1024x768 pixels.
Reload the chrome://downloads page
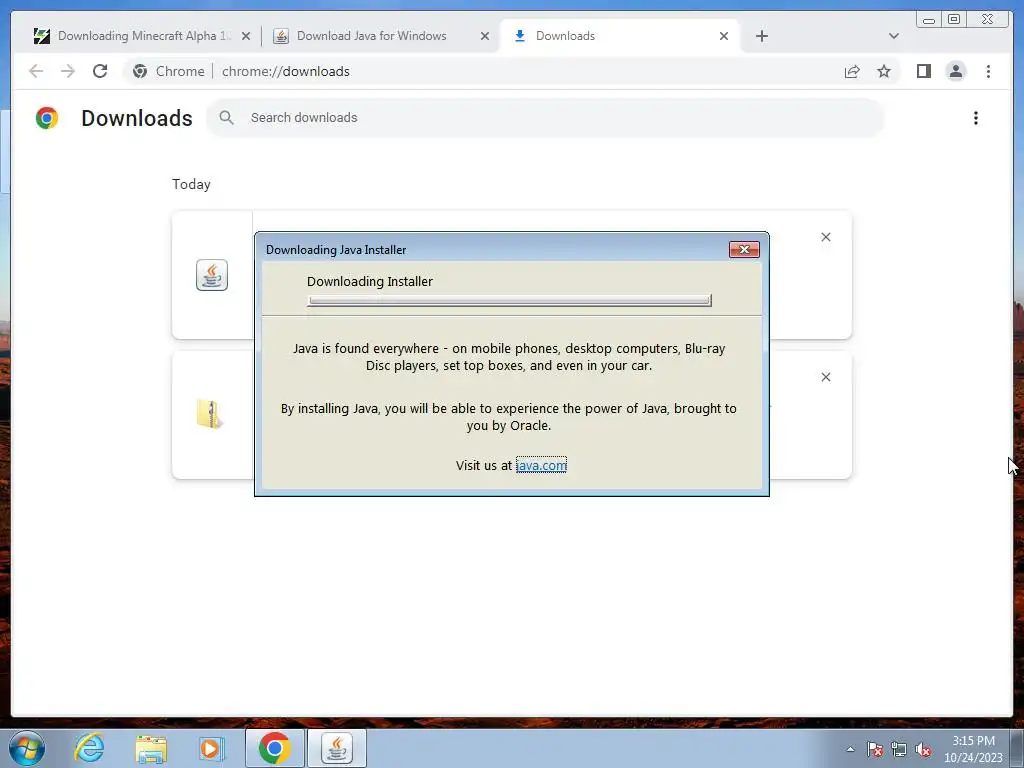(x=100, y=71)
